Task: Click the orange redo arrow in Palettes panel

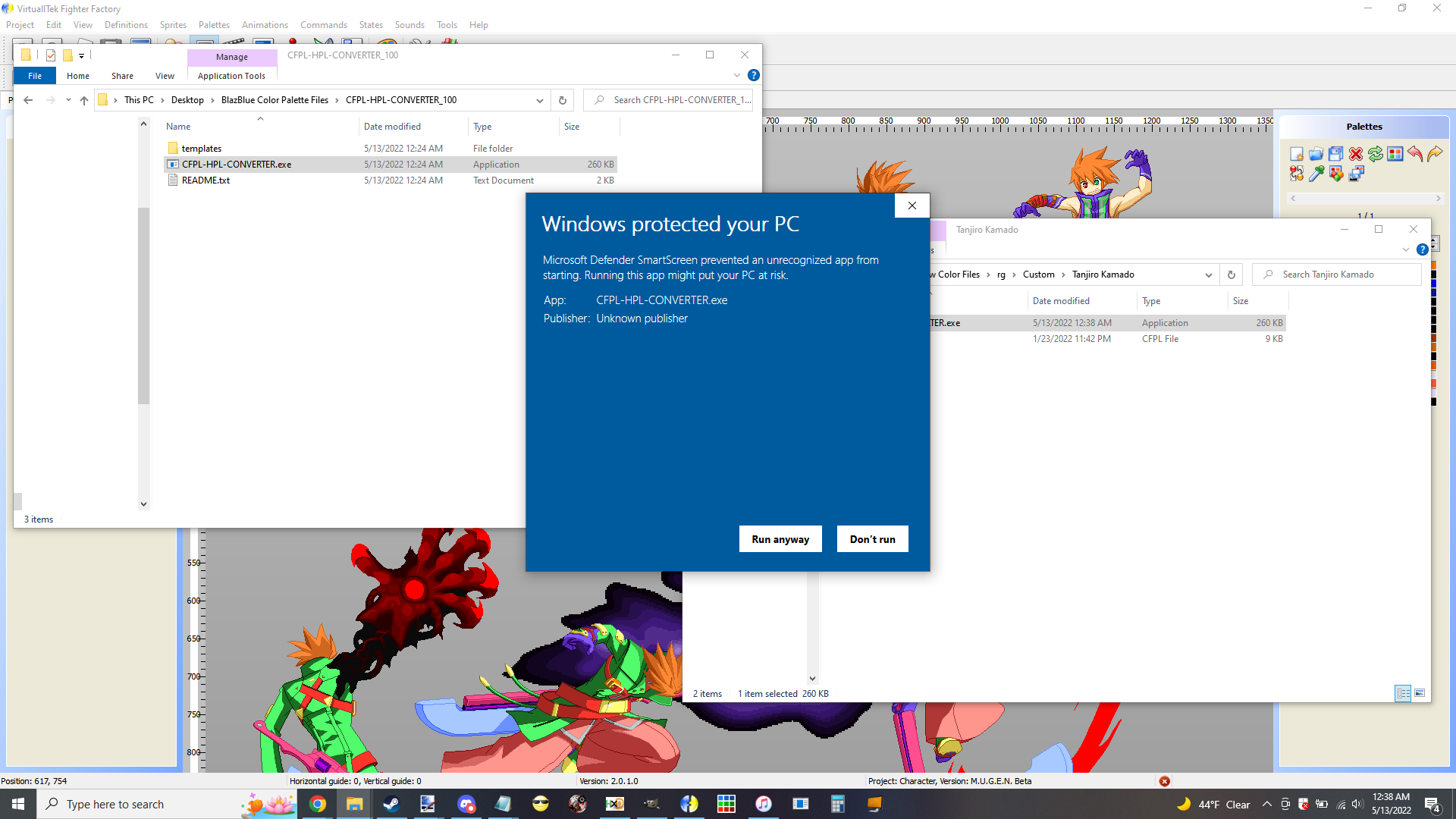Action: [x=1434, y=154]
